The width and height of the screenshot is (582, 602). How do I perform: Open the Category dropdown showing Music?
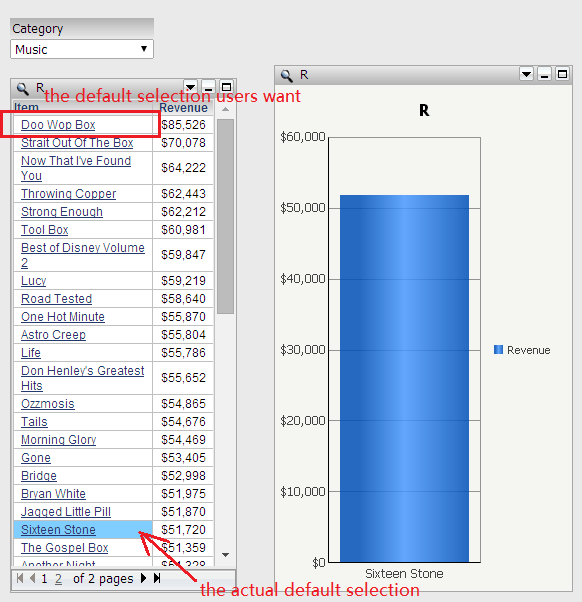82,49
